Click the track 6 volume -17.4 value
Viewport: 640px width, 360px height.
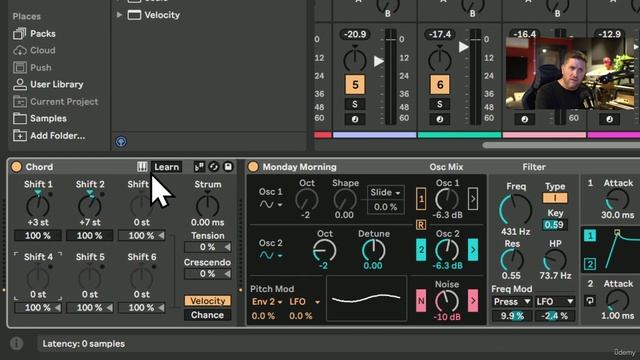tap(440, 34)
